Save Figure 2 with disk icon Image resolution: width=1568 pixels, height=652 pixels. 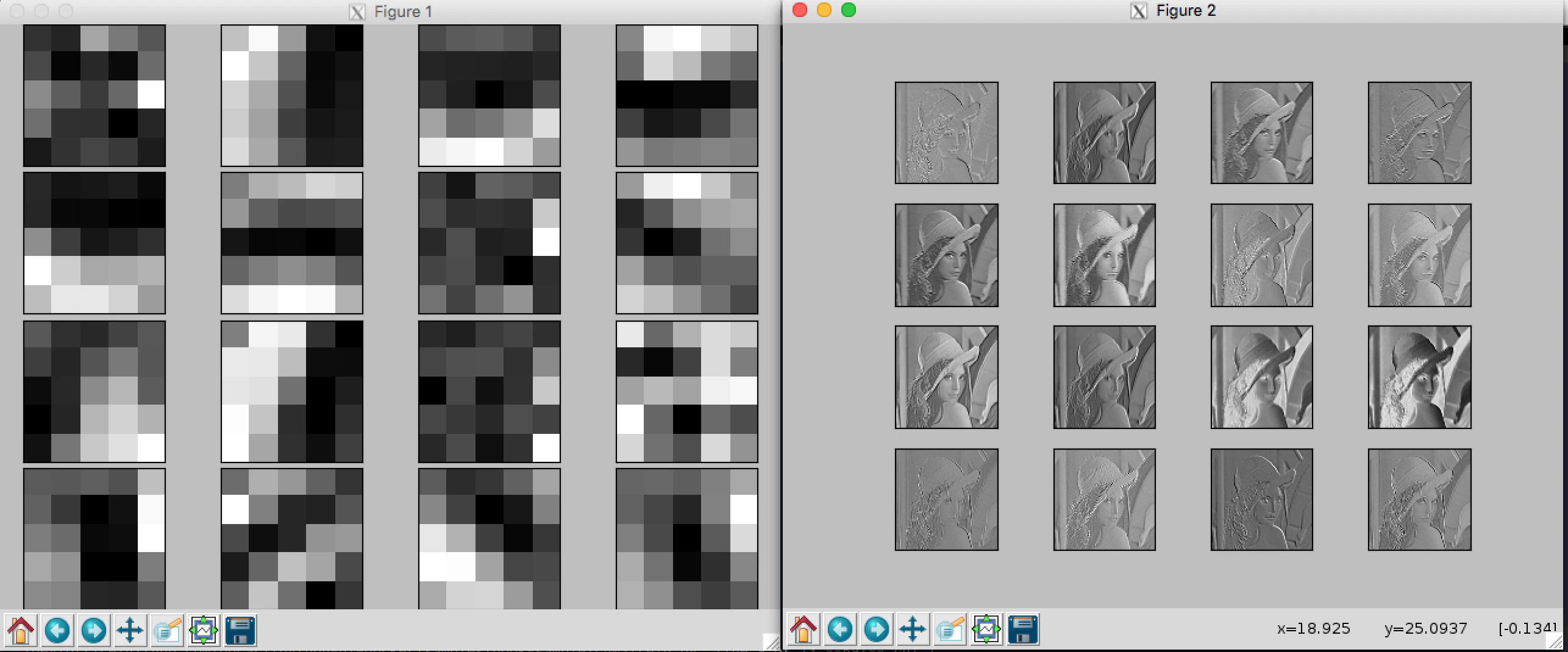coord(1023,629)
